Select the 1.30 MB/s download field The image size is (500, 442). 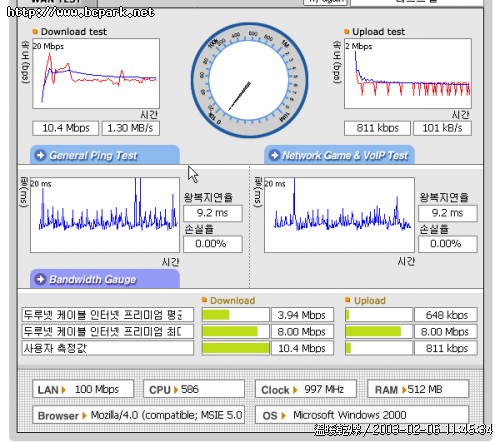pos(130,128)
